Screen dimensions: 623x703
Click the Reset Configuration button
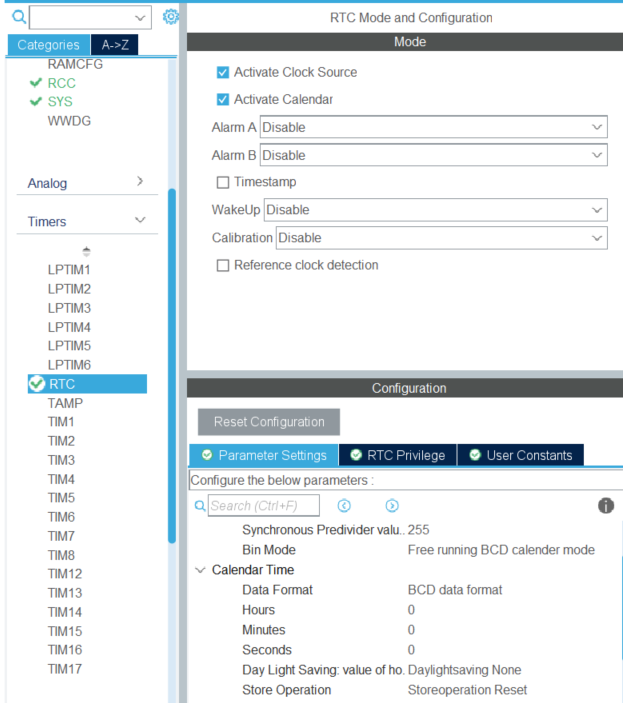click(269, 422)
